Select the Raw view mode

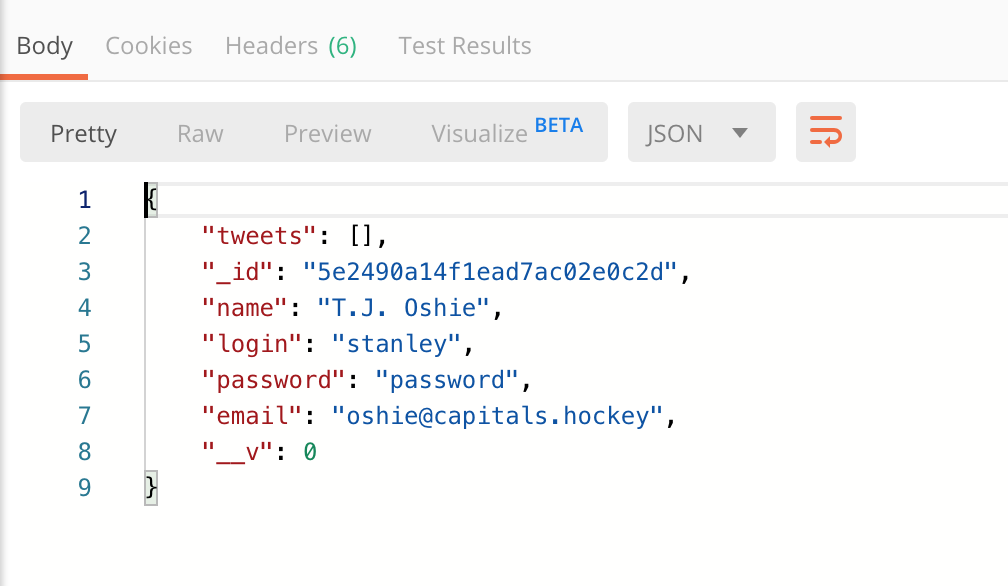tap(200, 133)
